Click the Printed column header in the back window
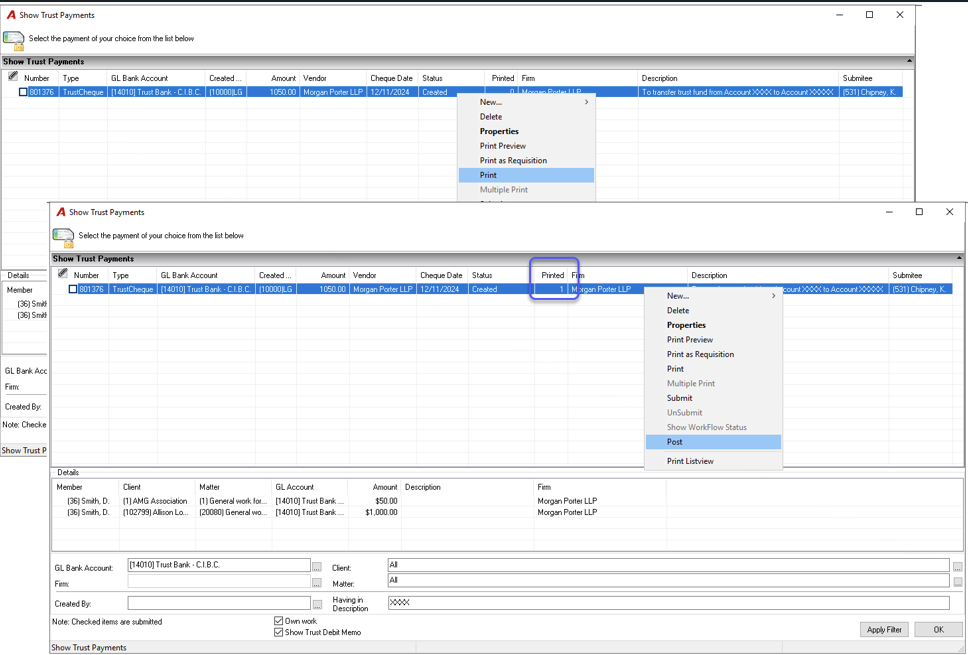 (501, 78)
